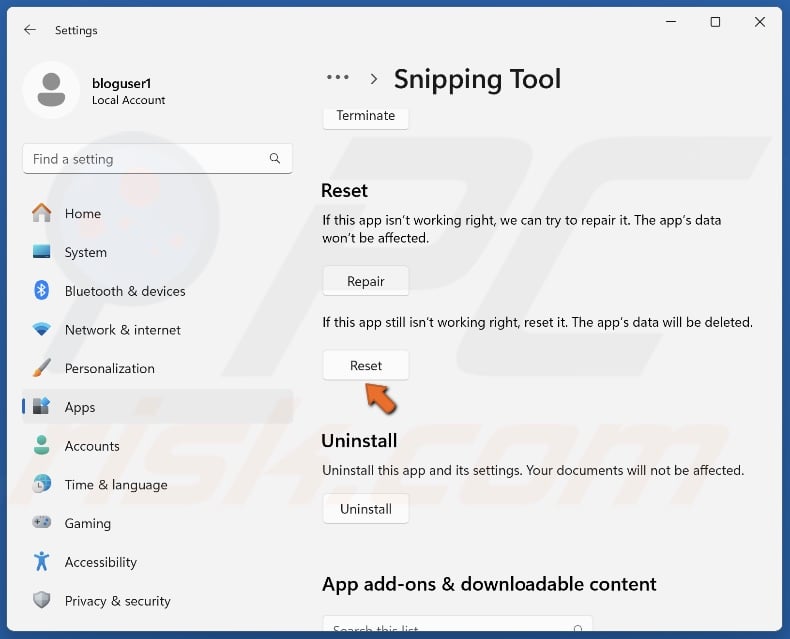Go to Time & language settings
The height and width of the screenshot is (639, 790).
pyautogui.click(x=158, y=484)
